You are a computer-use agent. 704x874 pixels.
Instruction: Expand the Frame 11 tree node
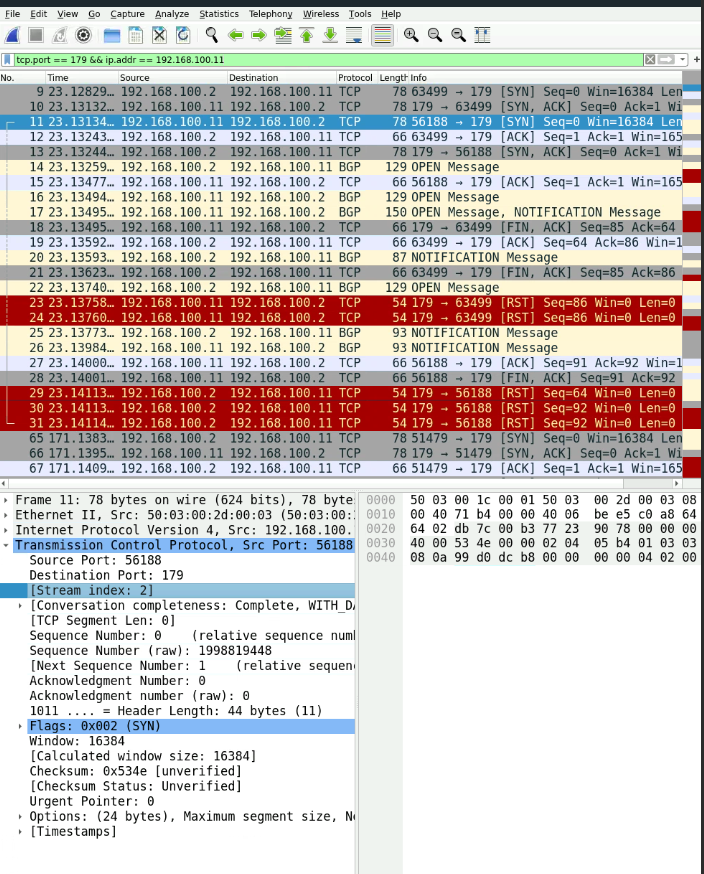6,500
